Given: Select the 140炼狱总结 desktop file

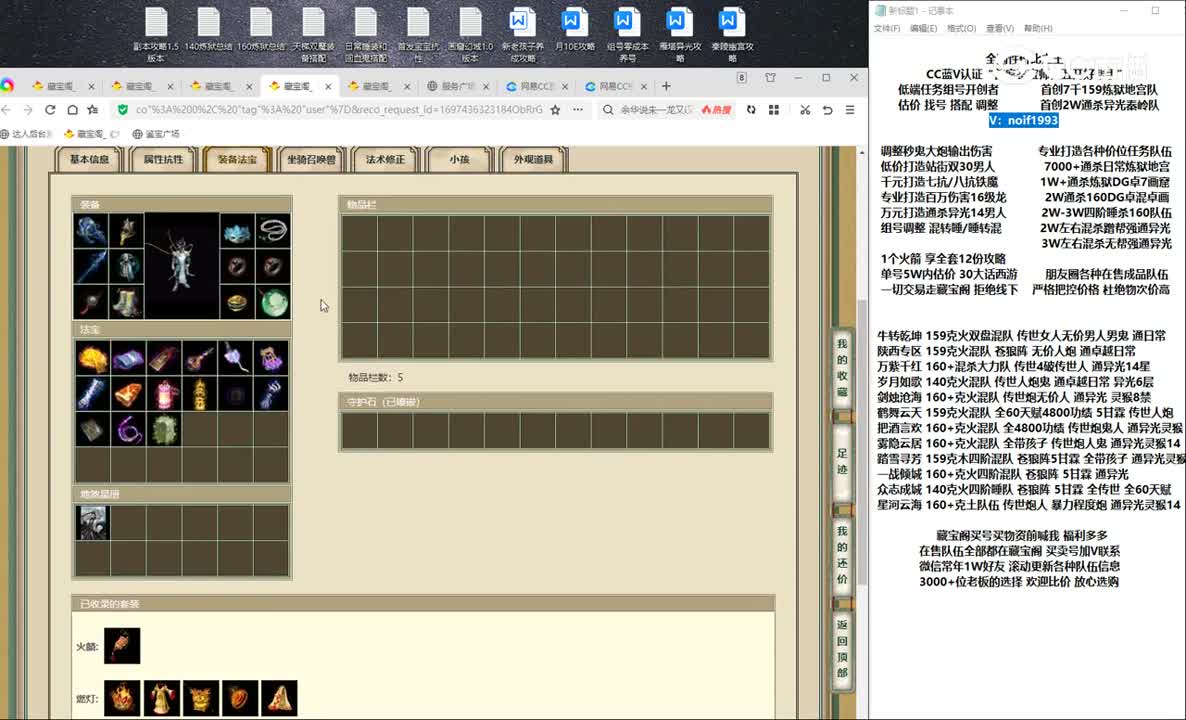Looking at the screenshot, I should tap(208, 30).
